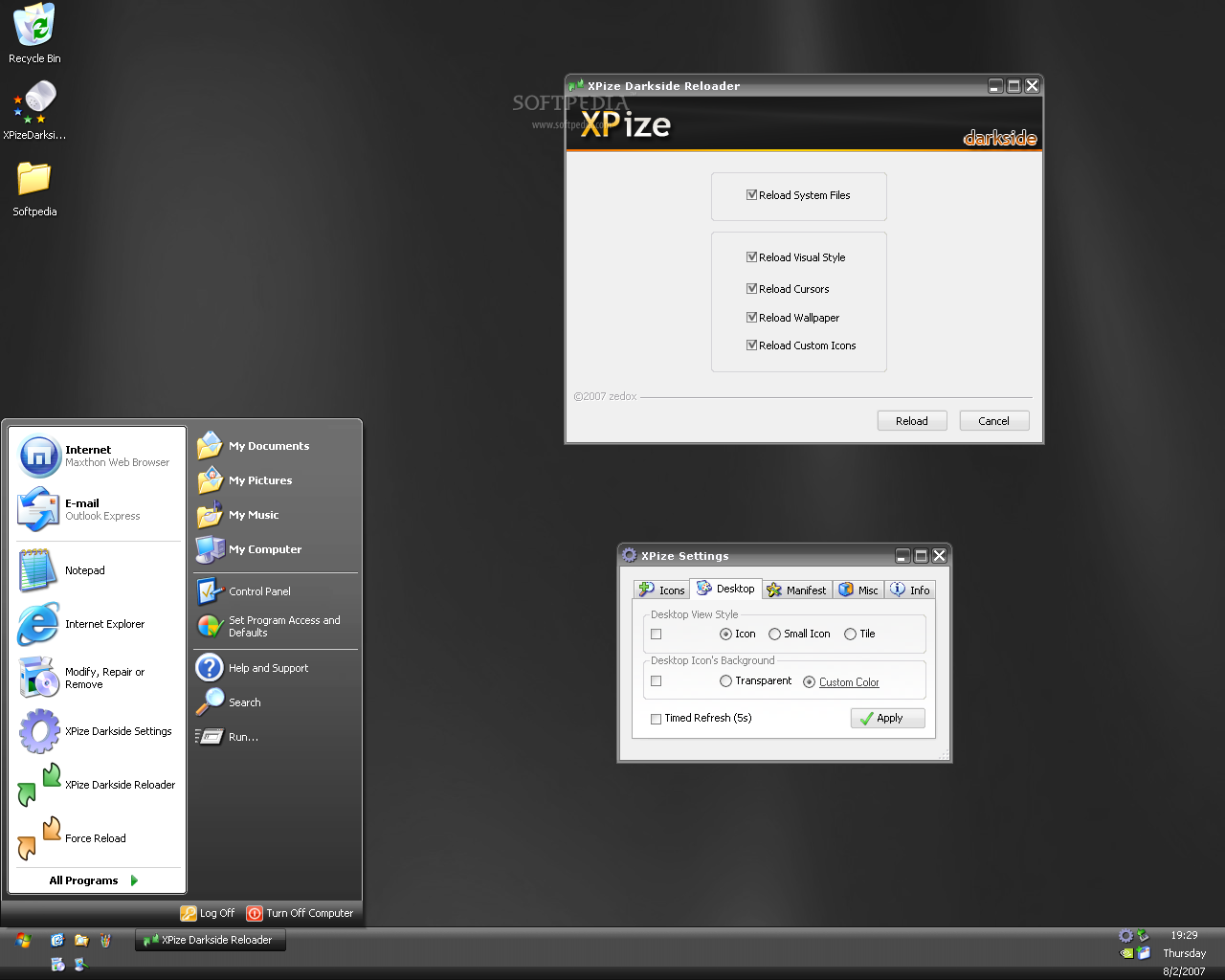The image size is (1225, 980).
Task: Open Search from the Start menu
Action: coord(275,702)
